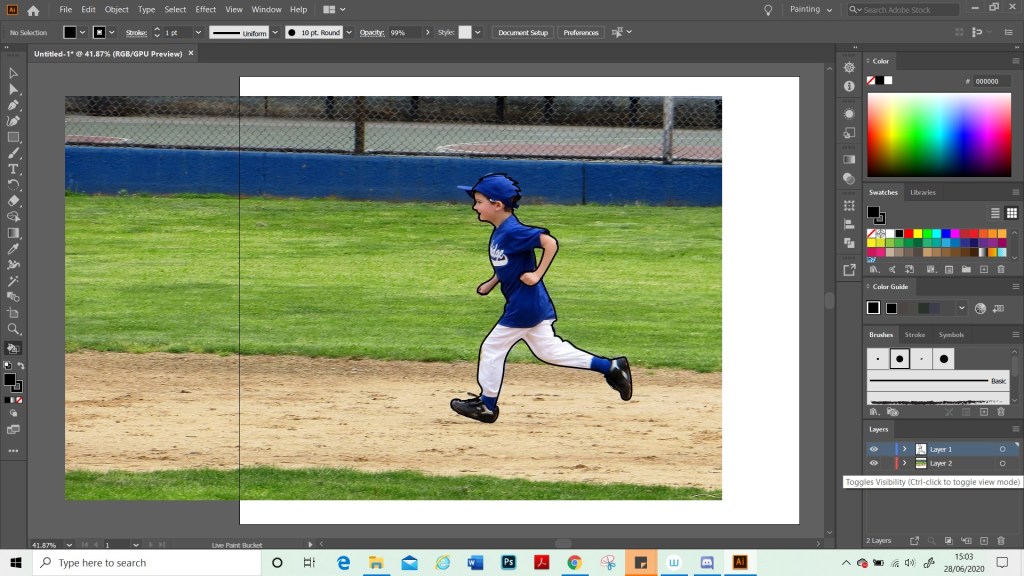
Task: Switch to the Libraries tab
Action: [923, 192]
